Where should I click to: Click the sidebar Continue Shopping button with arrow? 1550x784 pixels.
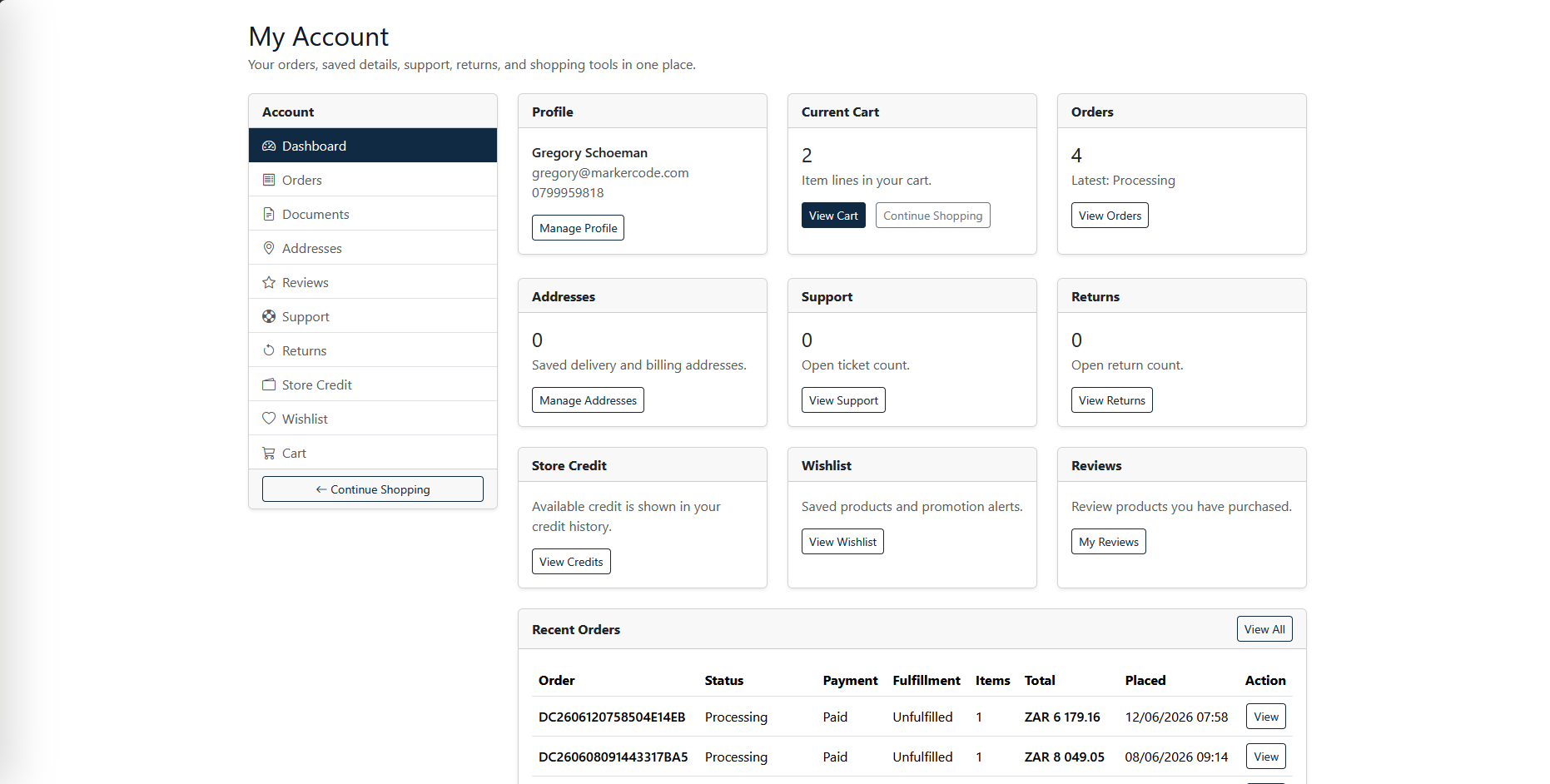coord(373,489)
